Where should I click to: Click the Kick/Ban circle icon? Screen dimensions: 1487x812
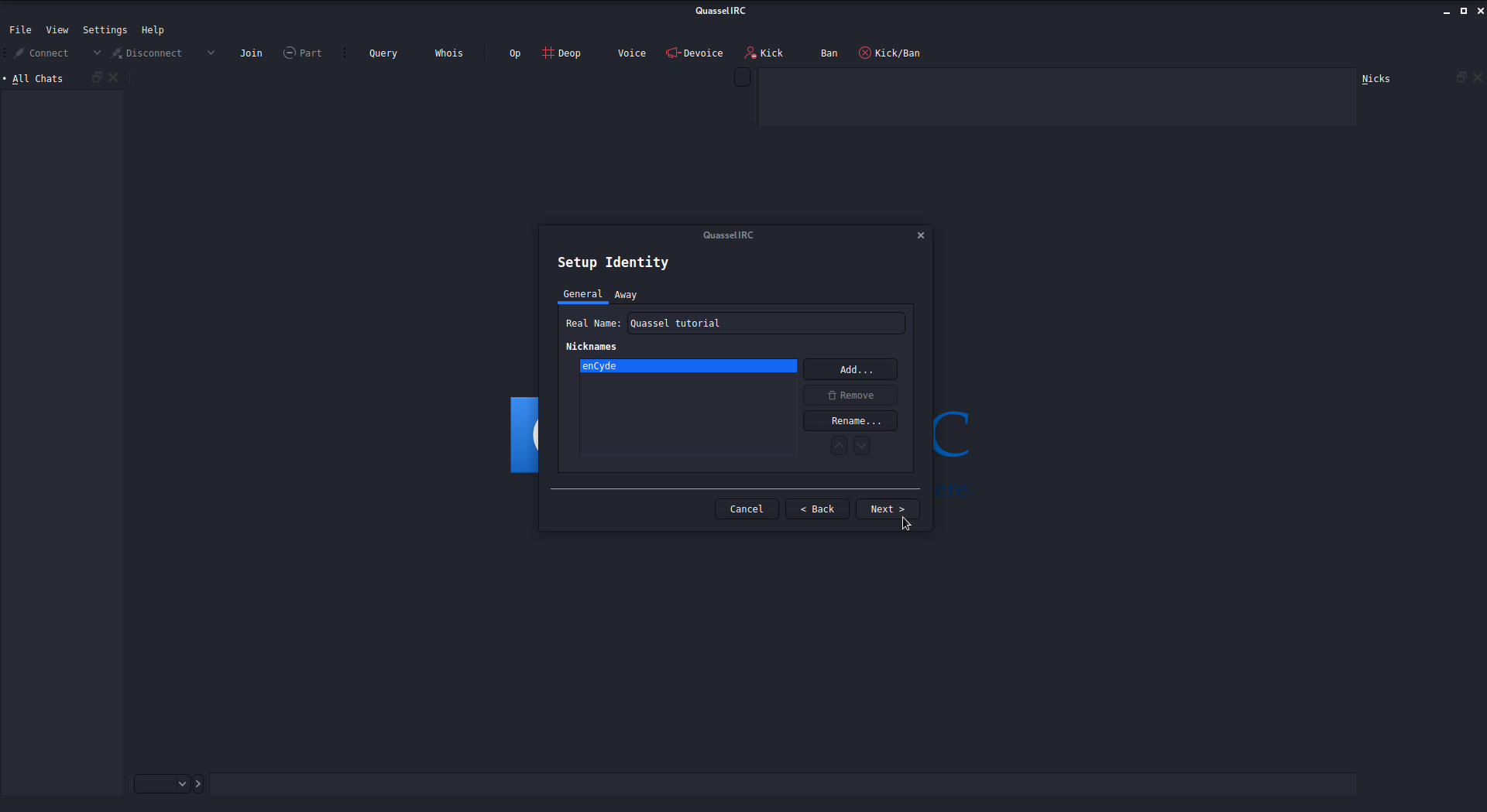(x=865, y=53)
